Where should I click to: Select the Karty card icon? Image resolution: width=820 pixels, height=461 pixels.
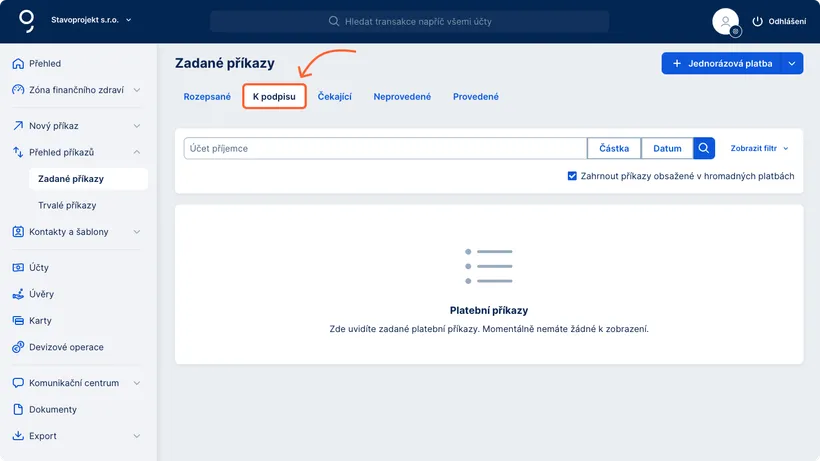(x=18, y=321)
